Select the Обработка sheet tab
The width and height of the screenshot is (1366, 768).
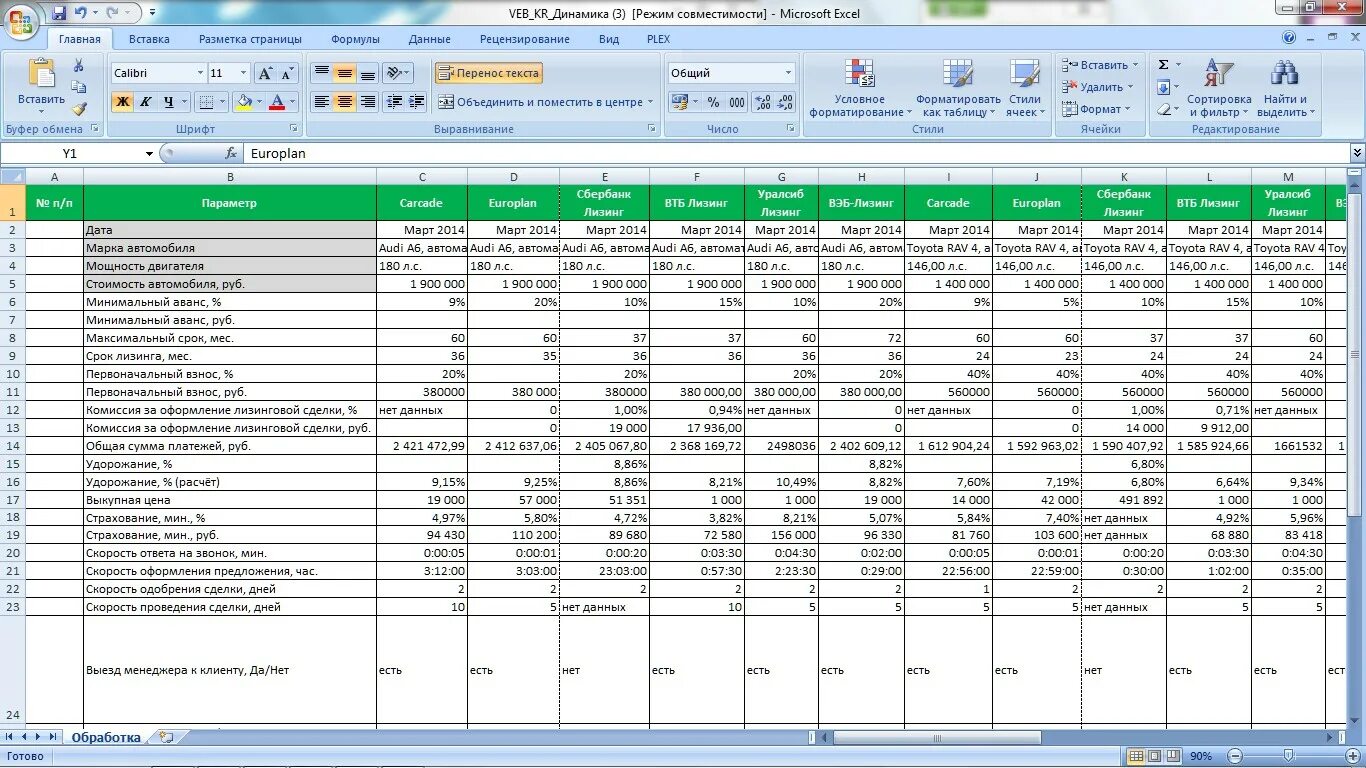(105, 737)
